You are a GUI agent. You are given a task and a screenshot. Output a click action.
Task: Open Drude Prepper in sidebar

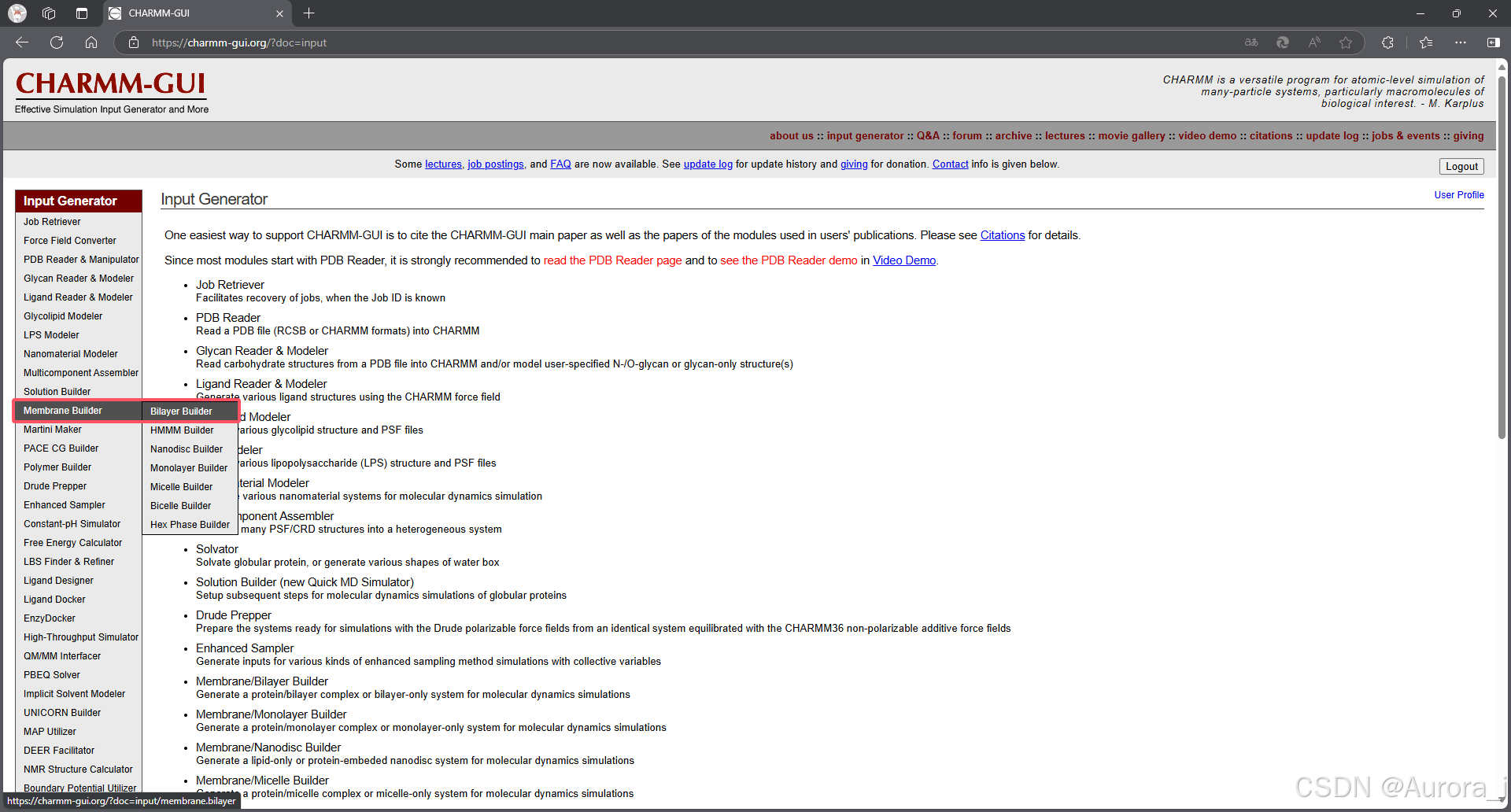[79, 486]
